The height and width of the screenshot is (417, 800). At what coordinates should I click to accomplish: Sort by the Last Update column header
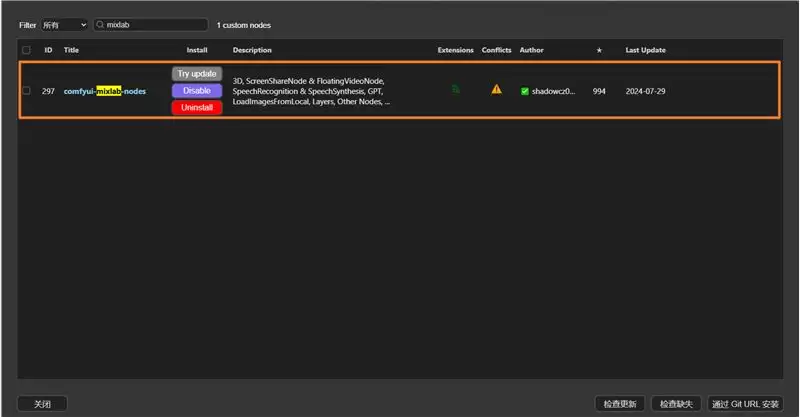(x=645, y=50)
